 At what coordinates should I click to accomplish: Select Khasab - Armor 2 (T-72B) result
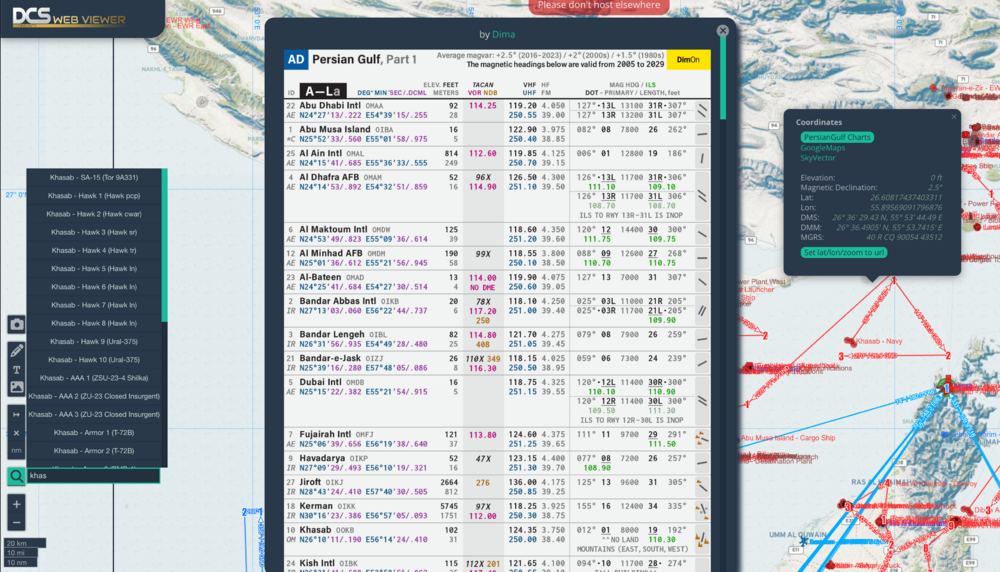click(x=94, y=451)
